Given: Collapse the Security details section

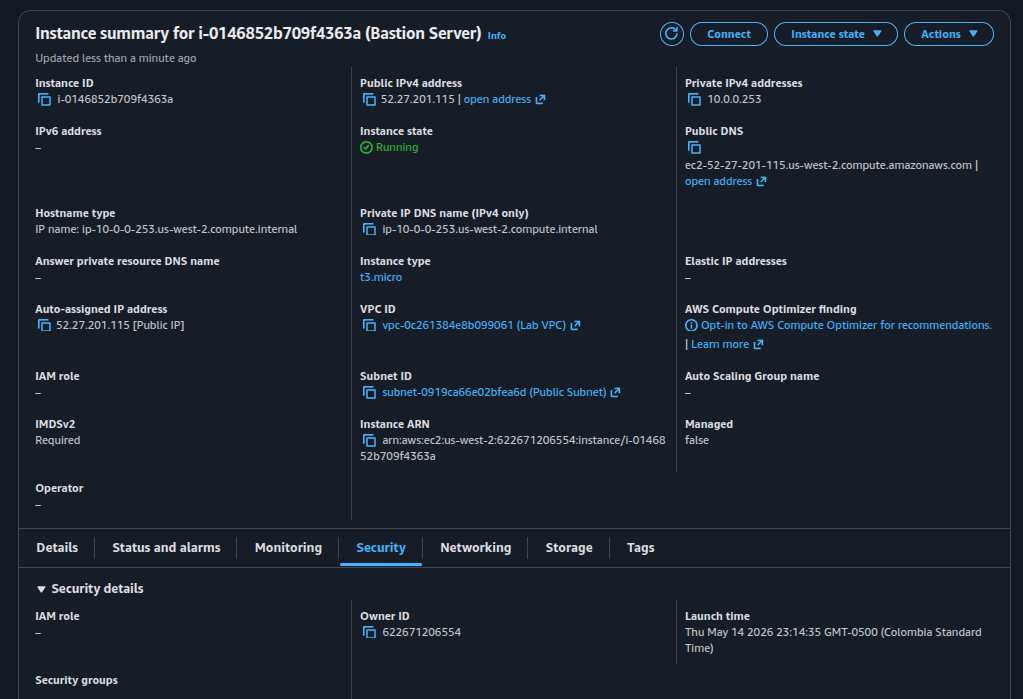Looking at the screenshot, I should [41, 589].
